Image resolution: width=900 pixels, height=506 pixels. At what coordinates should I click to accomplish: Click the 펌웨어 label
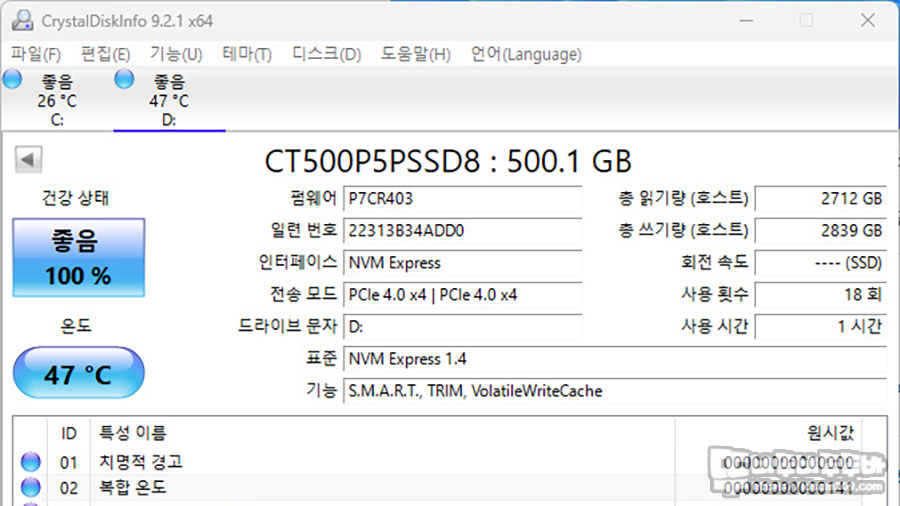[313, 198]
